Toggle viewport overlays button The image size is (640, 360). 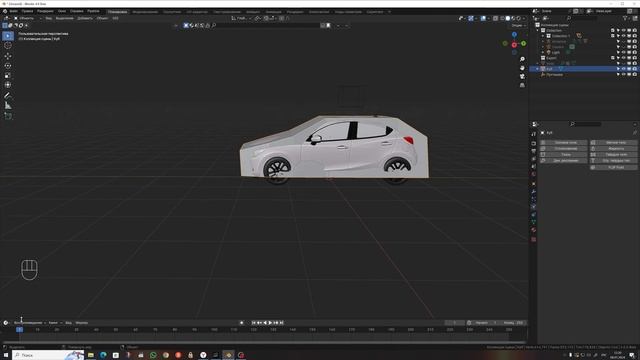click(483, 18)
